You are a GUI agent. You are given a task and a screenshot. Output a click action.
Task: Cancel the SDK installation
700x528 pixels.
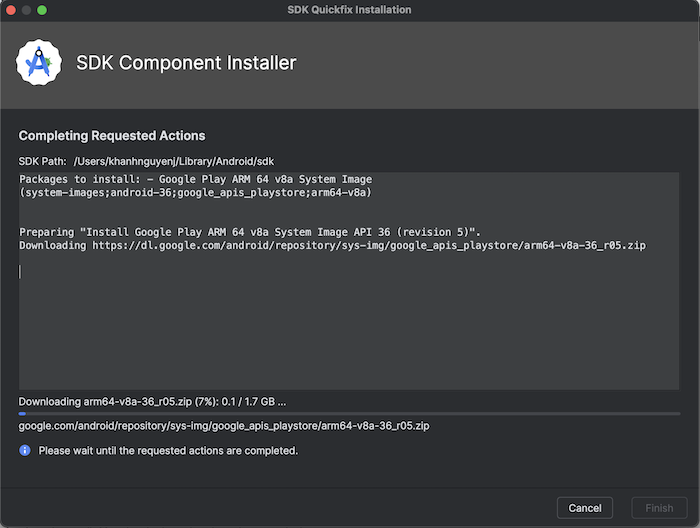pyautogui.click(x=585, y=508)
